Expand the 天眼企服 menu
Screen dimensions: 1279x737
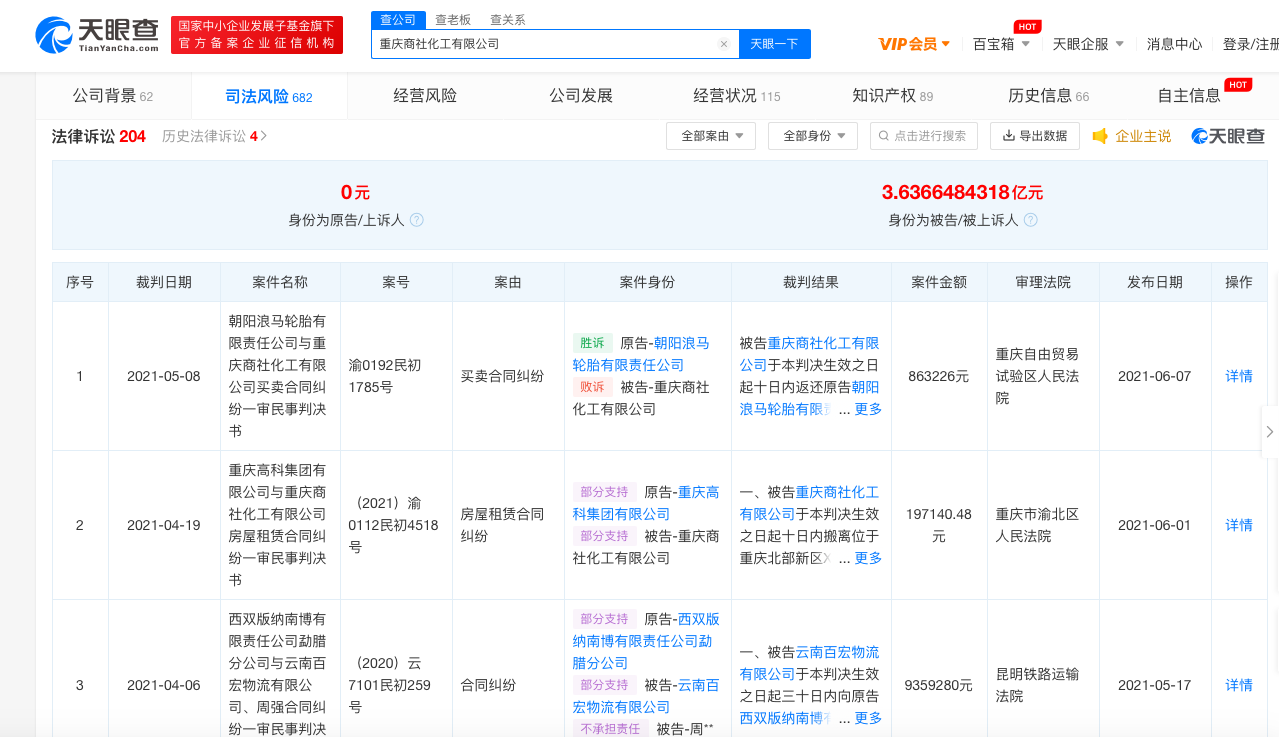click(x=1088, y=44)
